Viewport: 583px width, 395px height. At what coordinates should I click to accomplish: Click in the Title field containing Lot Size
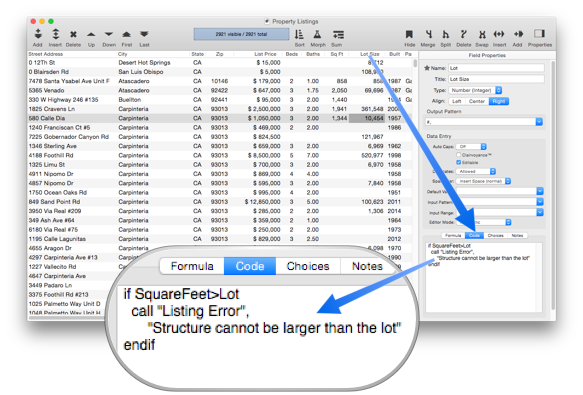tap(496, 79)
